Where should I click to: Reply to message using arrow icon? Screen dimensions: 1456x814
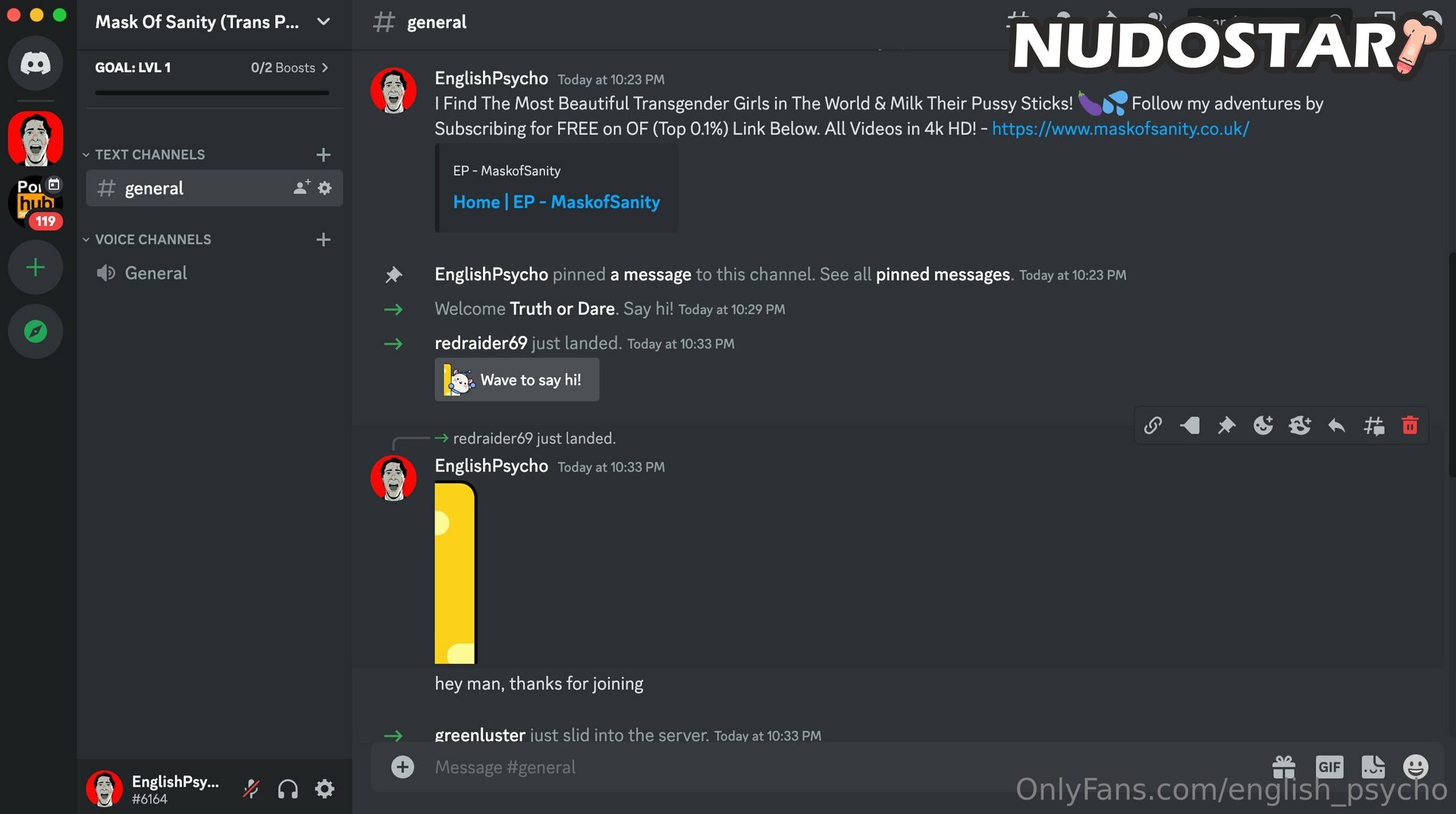(1336, 426)
